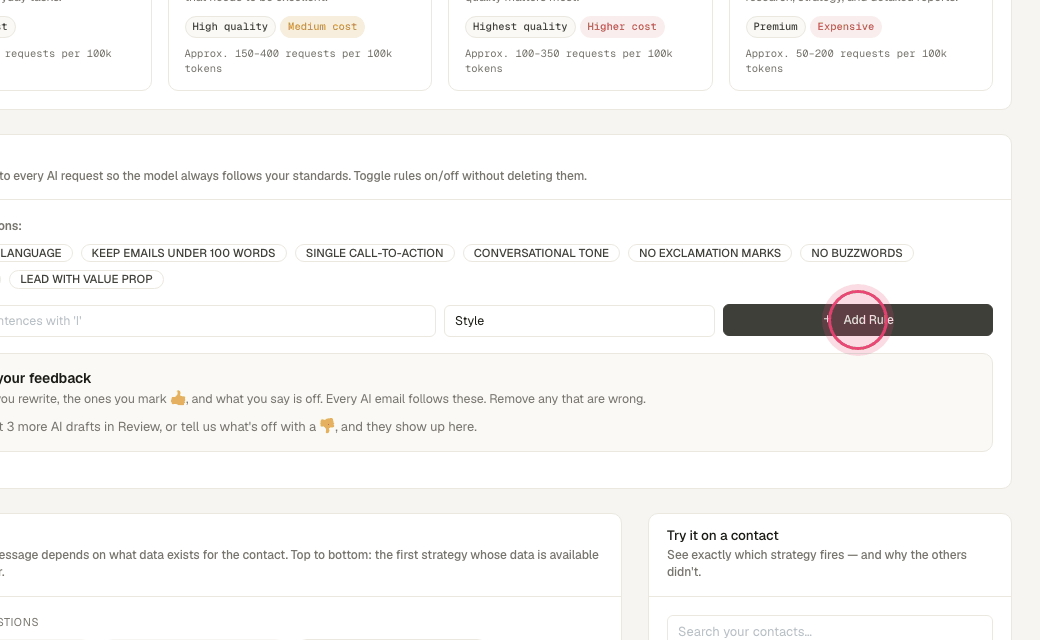Click the text Approx. 100-350 requests per 100k
Screen dimensions: 1040x640
568,54
